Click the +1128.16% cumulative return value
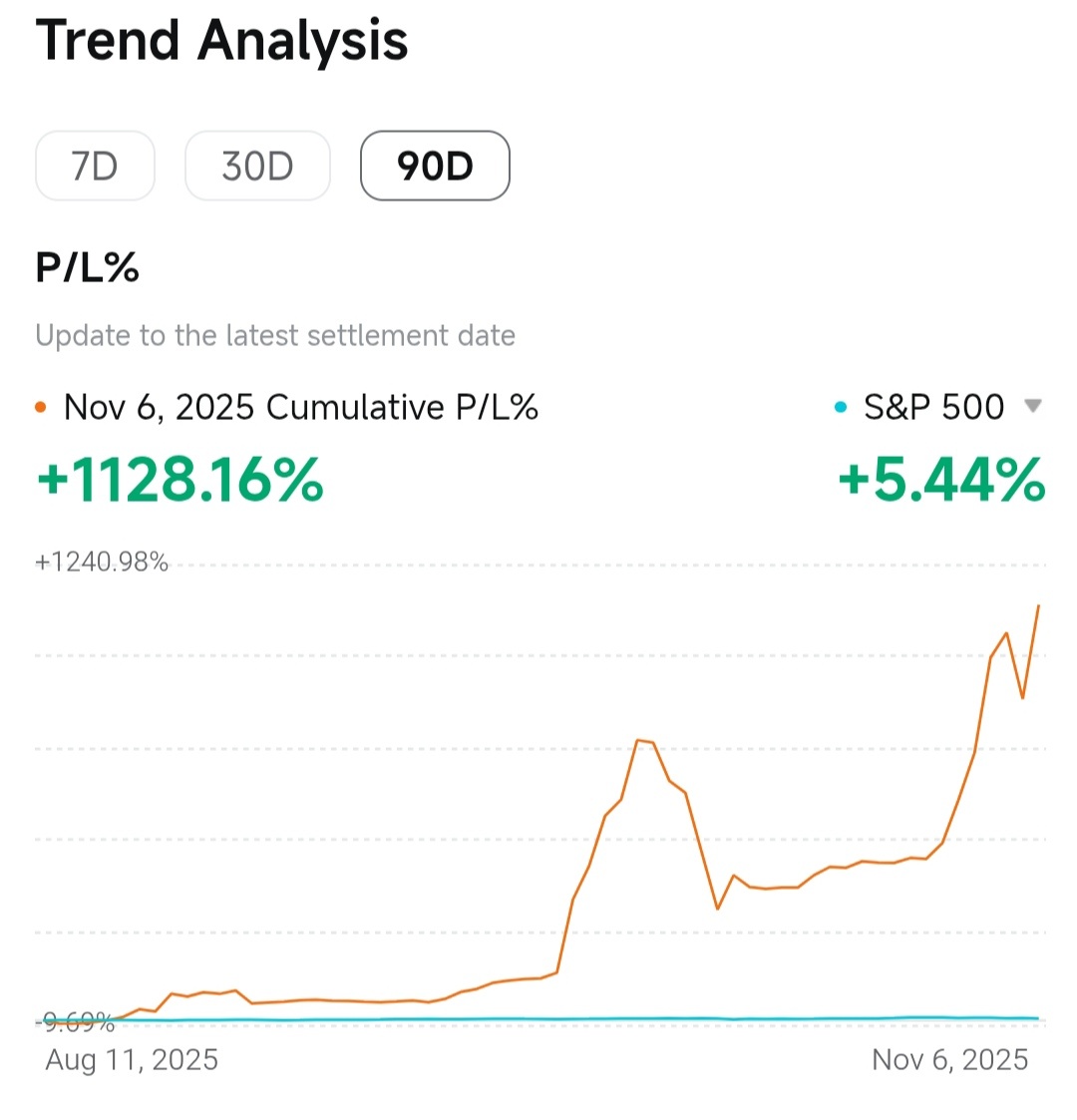The height and width of the screenshot is (1120, 1077). pos(179,480)
